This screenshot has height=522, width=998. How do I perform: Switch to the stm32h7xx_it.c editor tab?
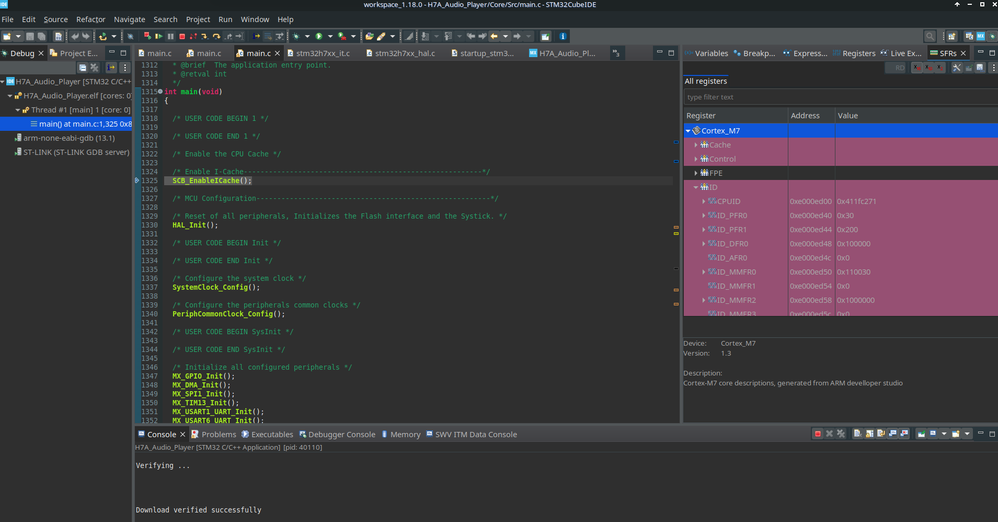[318, 53]
